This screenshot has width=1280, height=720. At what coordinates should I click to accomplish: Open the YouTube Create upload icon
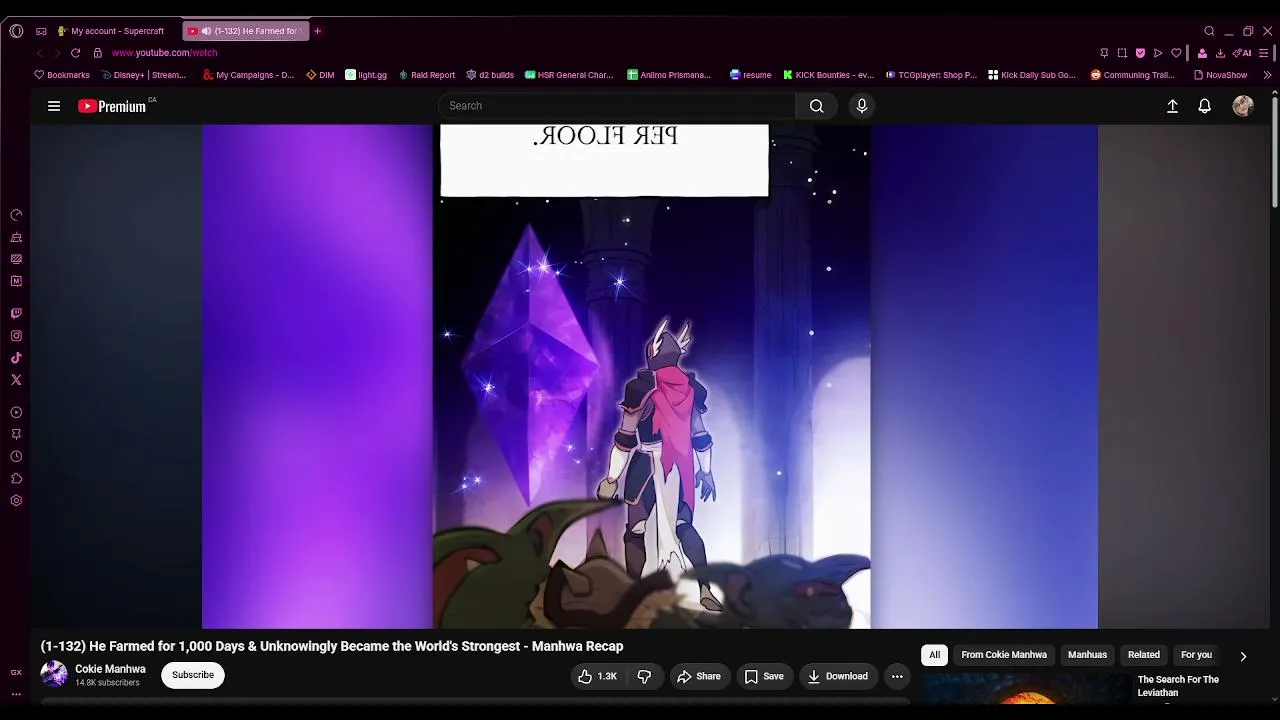(x=1172, y=106)
